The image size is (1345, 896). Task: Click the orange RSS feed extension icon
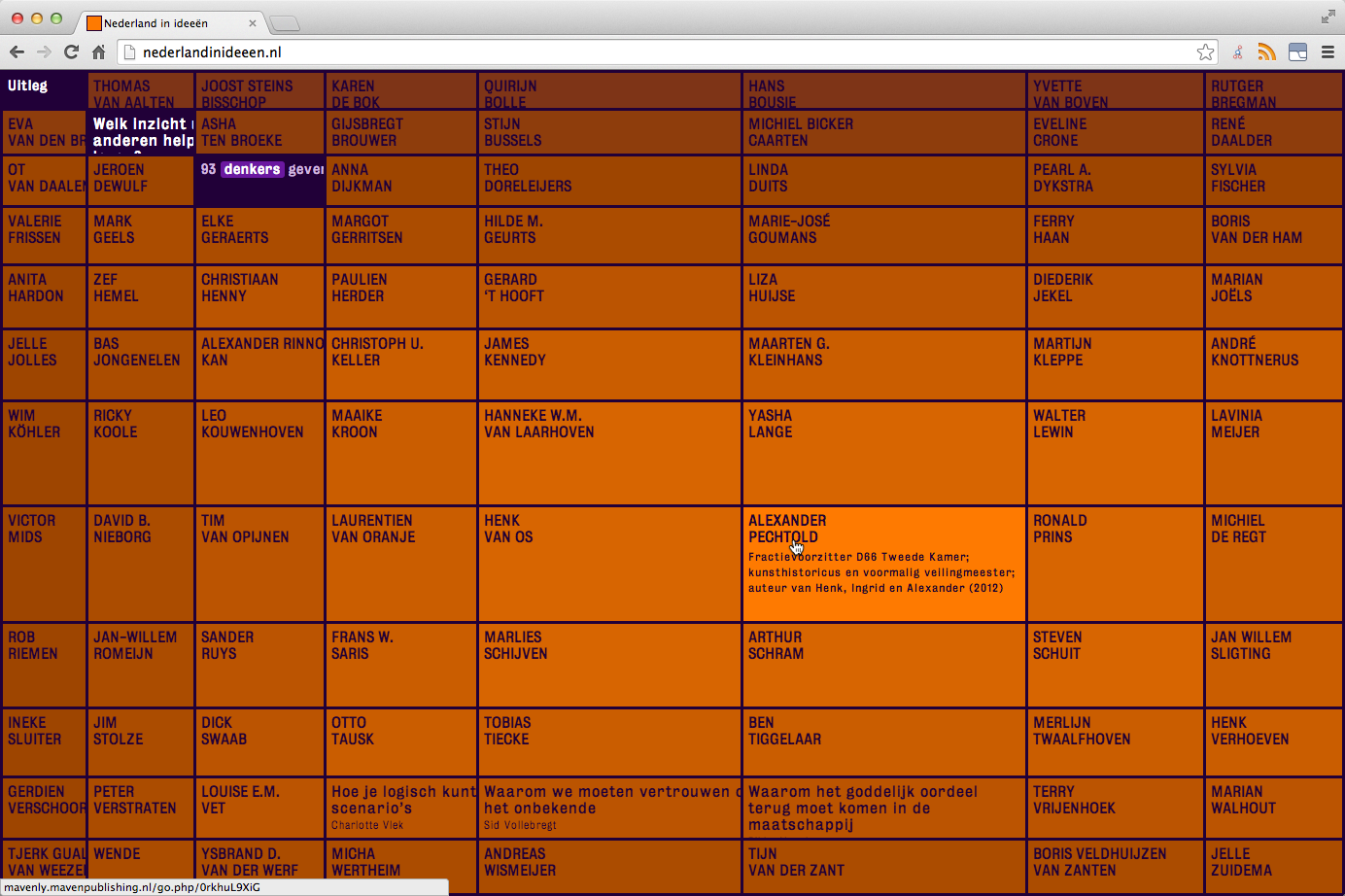(1266, 52)
